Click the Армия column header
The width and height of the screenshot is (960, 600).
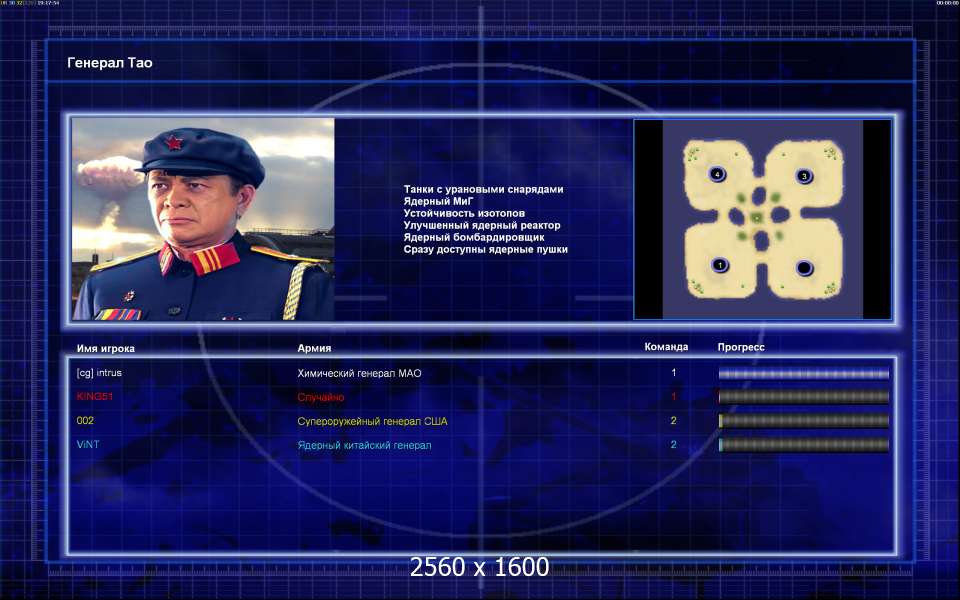314,348
